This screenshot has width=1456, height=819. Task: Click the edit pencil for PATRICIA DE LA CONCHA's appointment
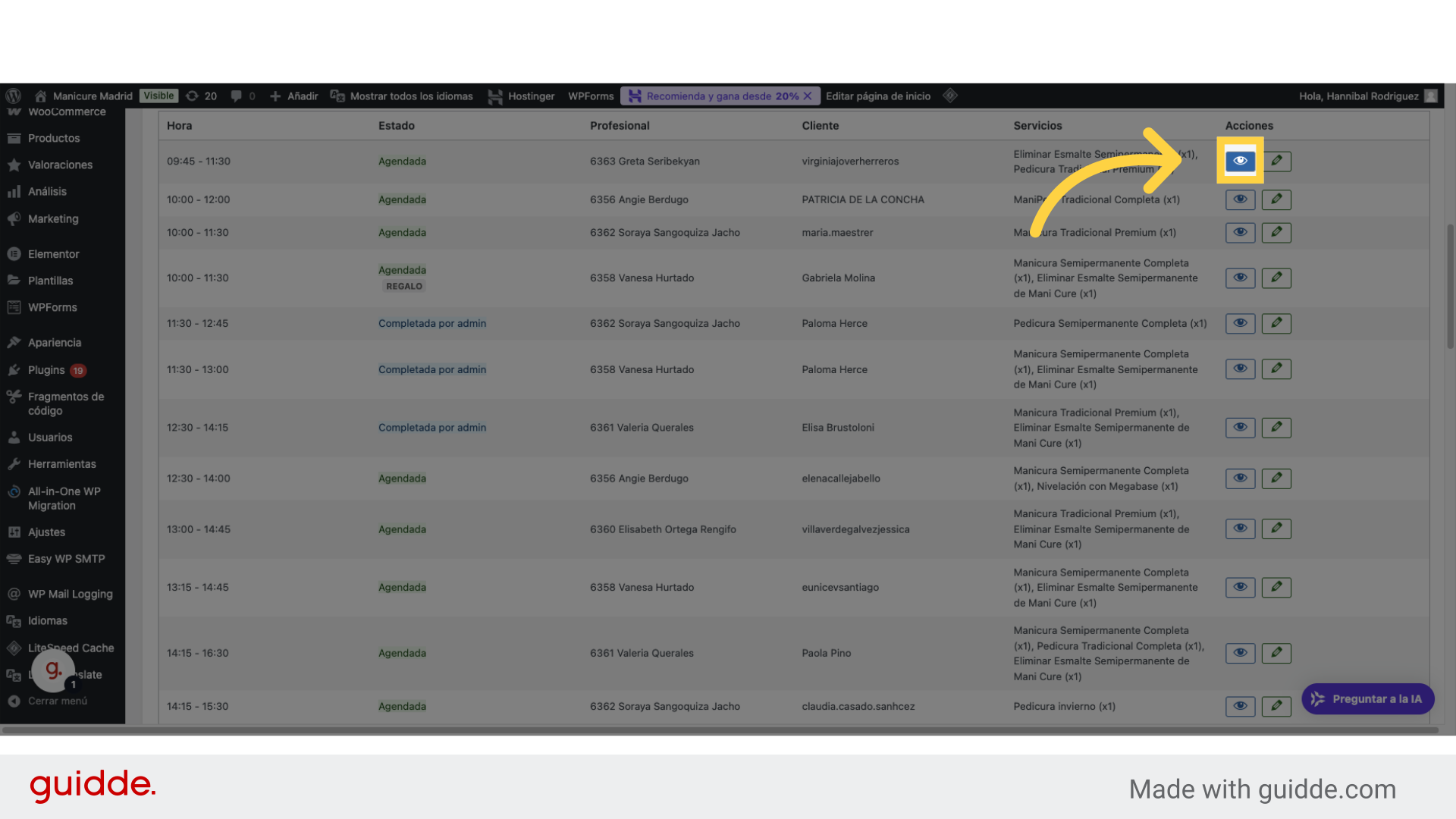[x=1276, y=199]
